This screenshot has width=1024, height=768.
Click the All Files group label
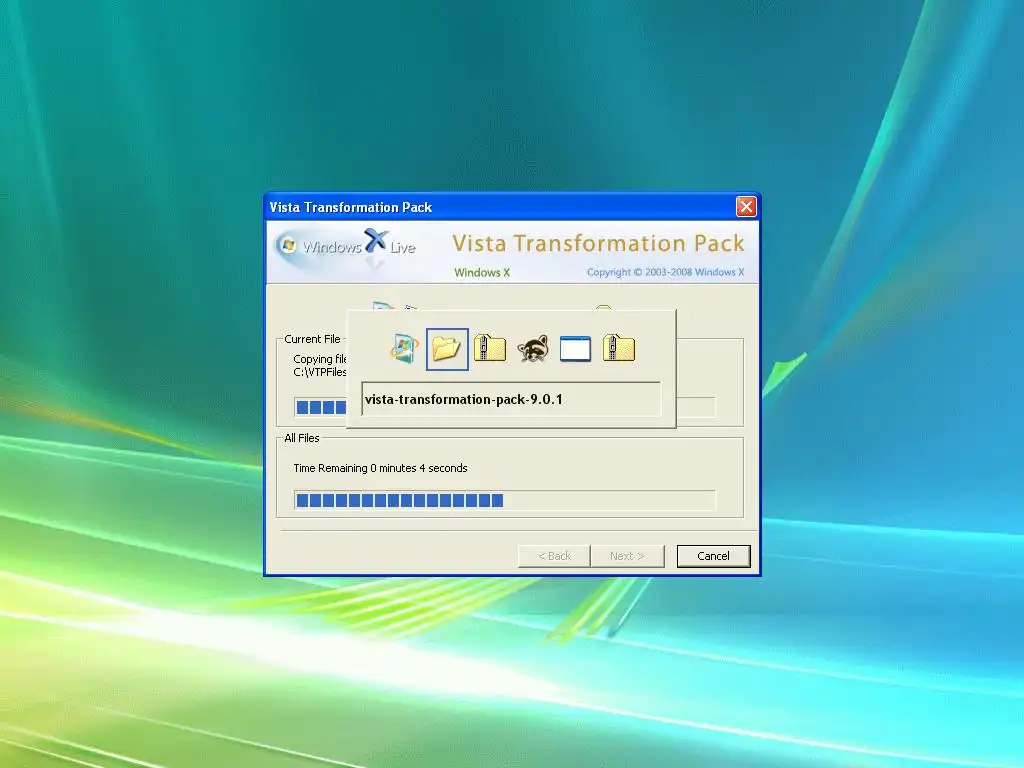(x=302, y=438)
